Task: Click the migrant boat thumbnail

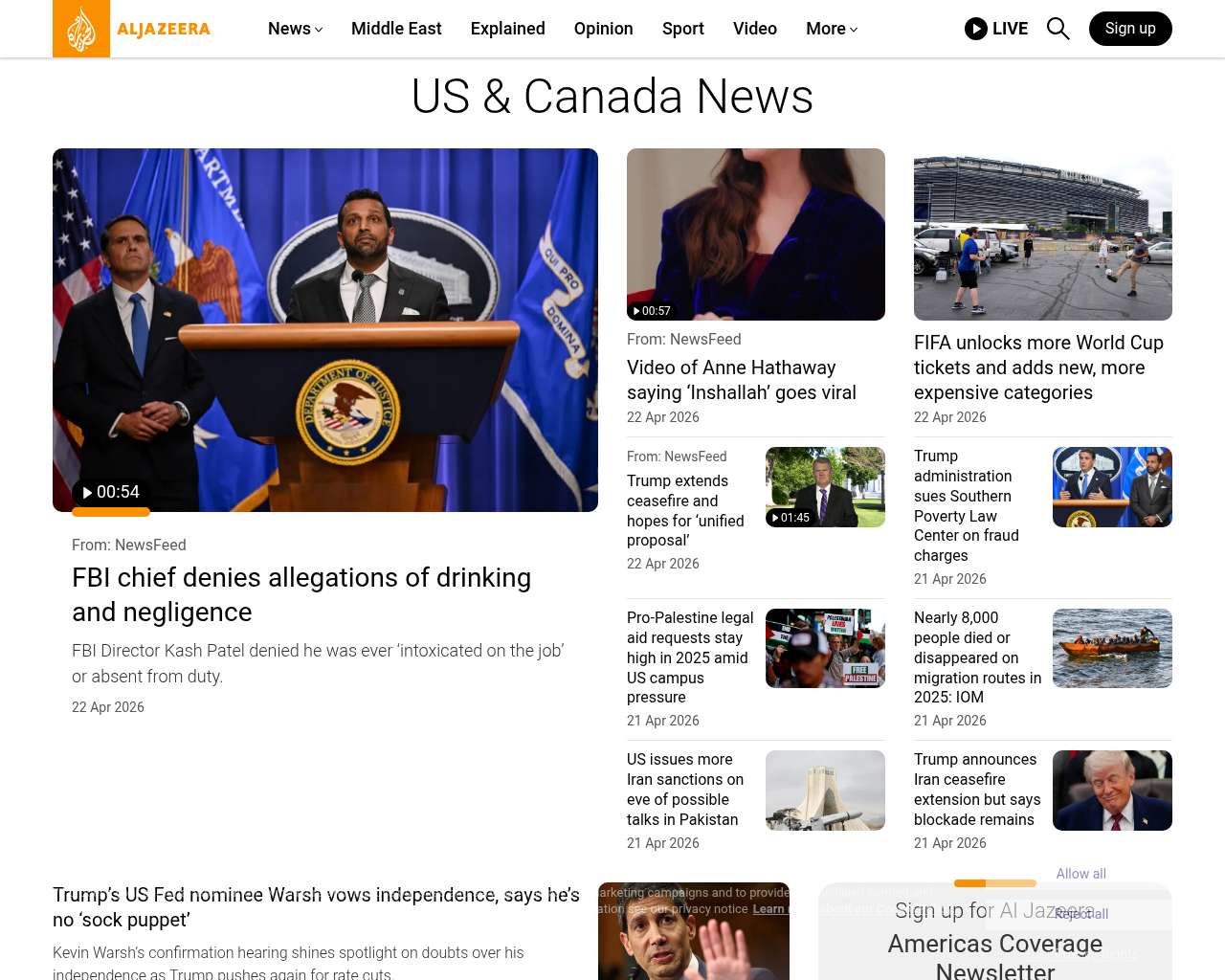Action: pyautogui.click(x=1112, y=648)
